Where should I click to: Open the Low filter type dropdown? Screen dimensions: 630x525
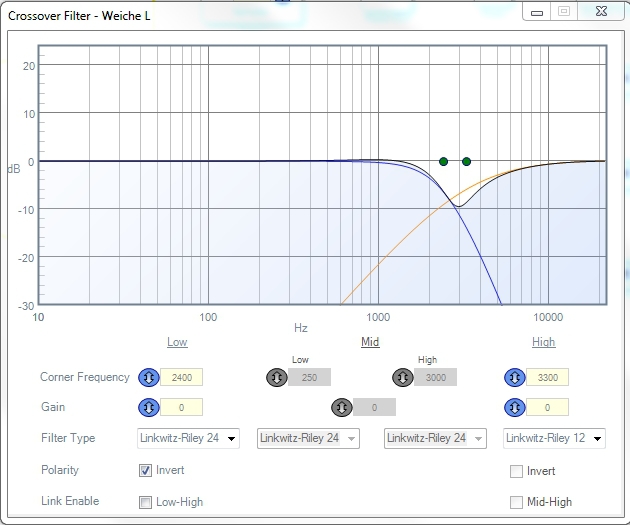[x=188, y=438]
